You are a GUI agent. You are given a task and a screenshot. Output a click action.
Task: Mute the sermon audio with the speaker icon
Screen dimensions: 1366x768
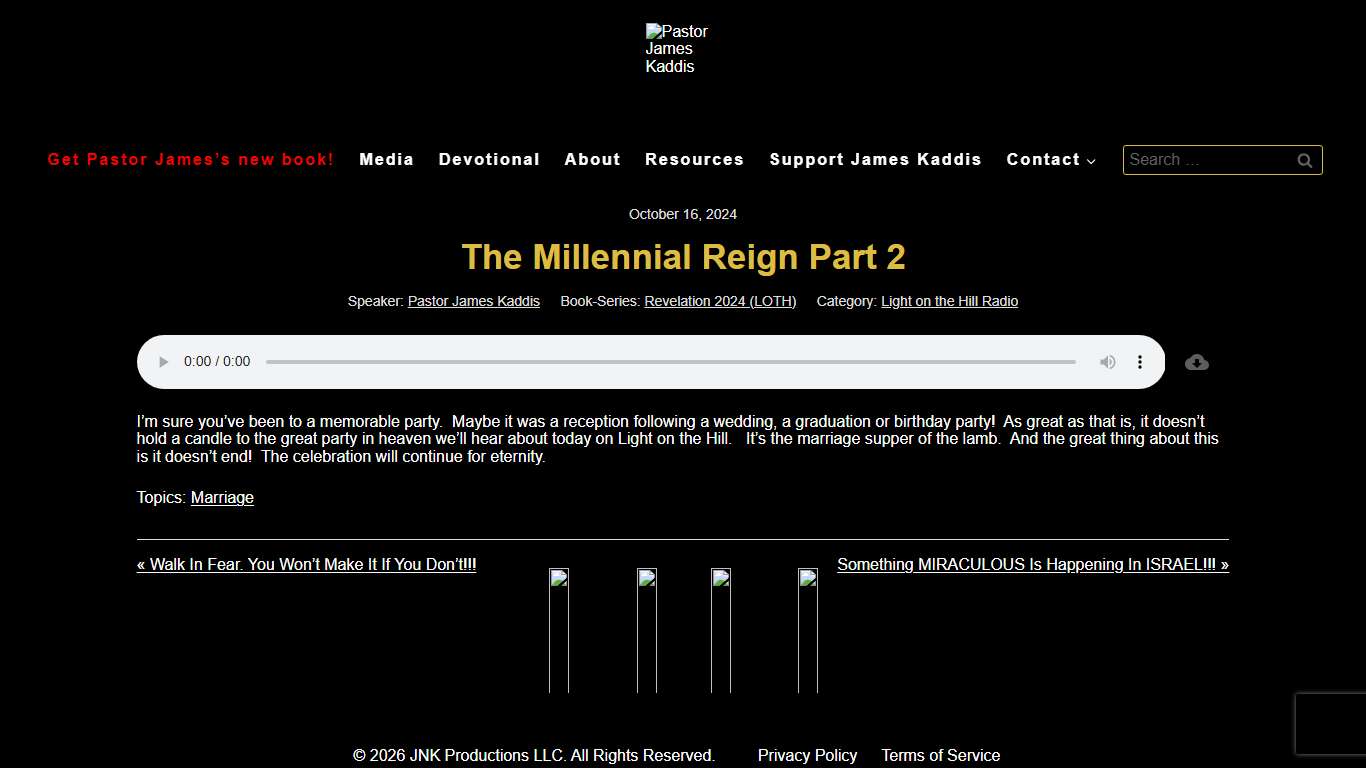coord(1108,362)
